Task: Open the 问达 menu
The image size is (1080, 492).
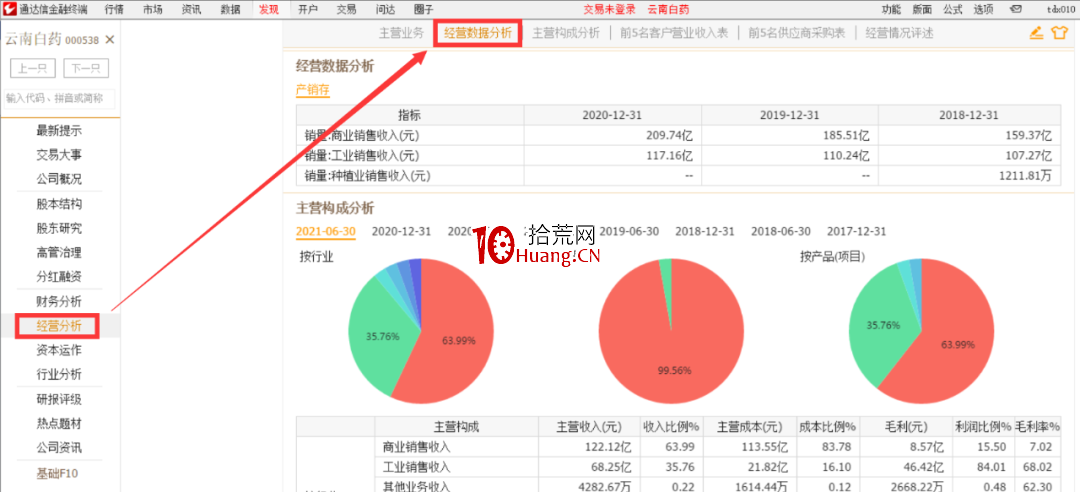Action: tap(385, 9)
